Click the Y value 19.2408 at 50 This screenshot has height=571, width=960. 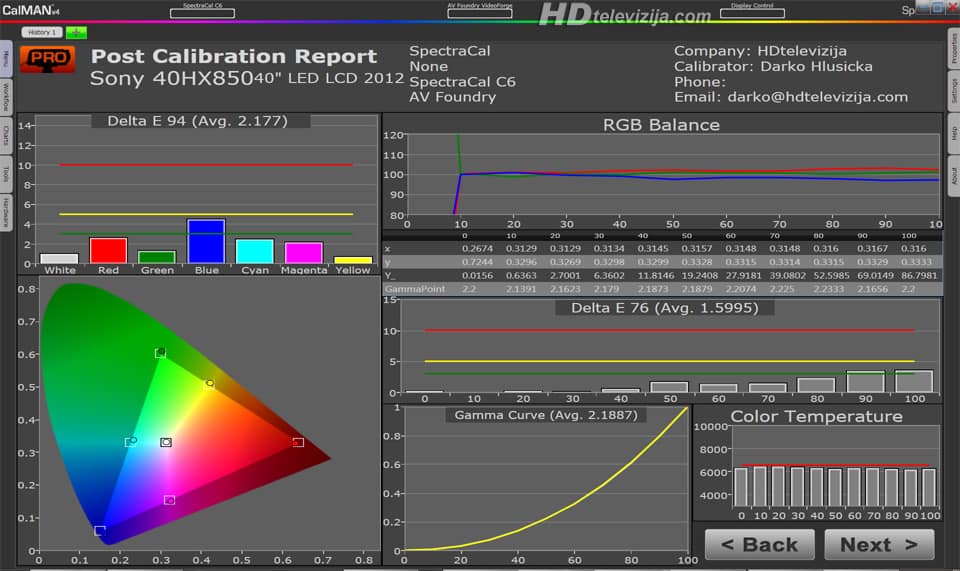click(699, 275)
